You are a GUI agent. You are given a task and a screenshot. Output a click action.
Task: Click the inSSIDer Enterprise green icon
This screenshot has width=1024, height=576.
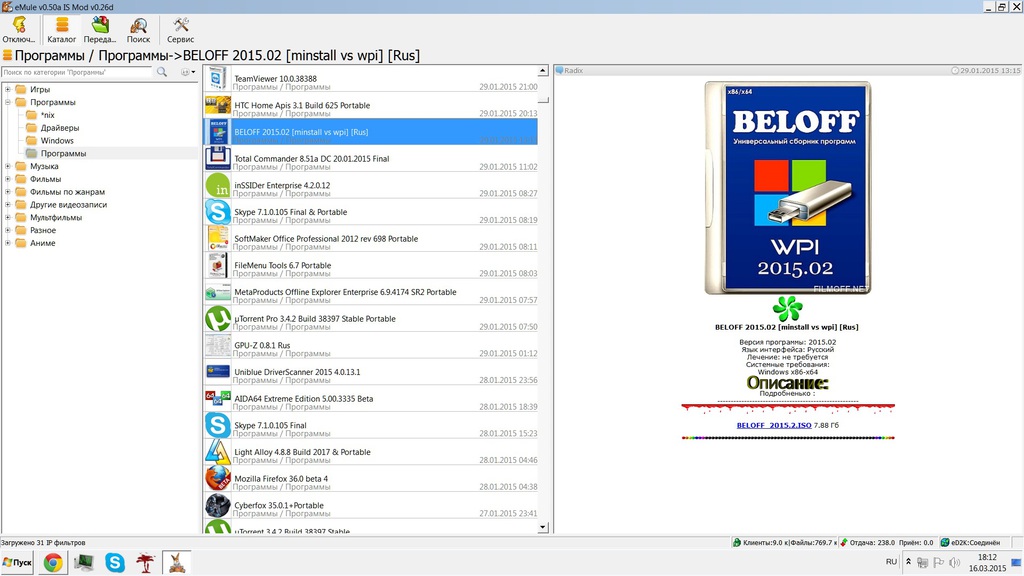point(217,185)
